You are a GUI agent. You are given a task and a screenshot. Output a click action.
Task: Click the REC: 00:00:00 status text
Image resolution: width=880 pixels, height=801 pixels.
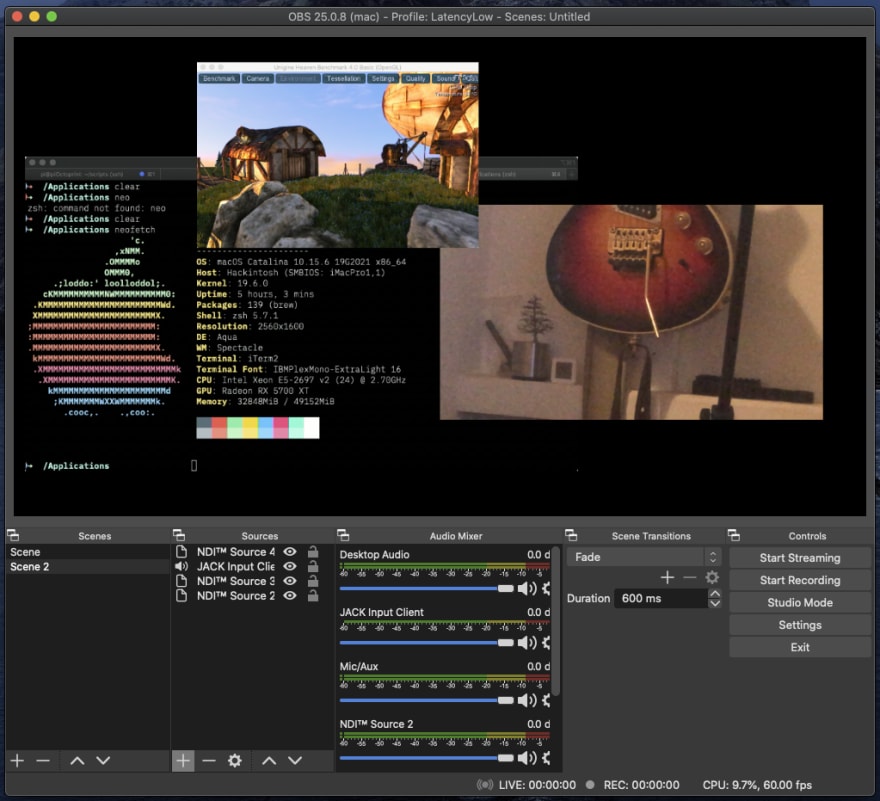[641, 785]
